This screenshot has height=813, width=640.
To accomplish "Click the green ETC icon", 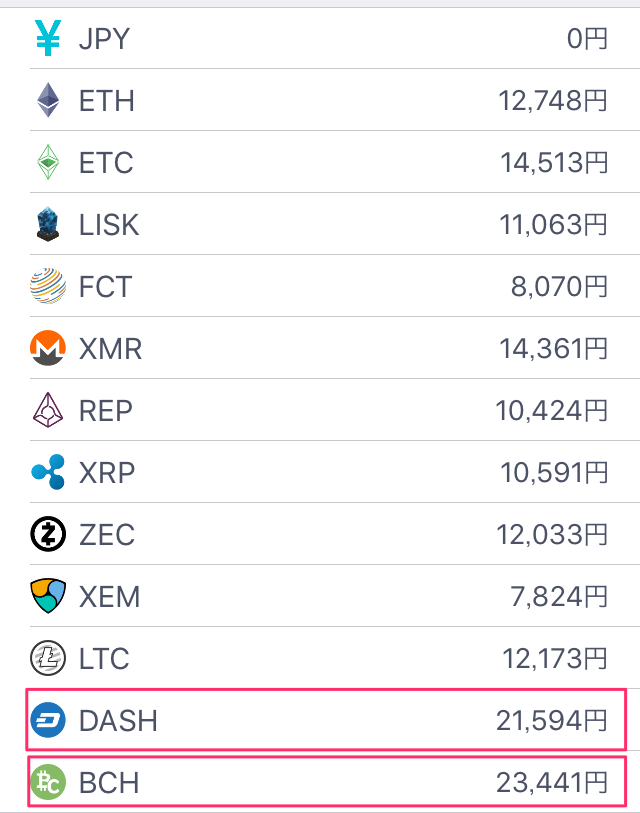I will (x=48, y=162).
